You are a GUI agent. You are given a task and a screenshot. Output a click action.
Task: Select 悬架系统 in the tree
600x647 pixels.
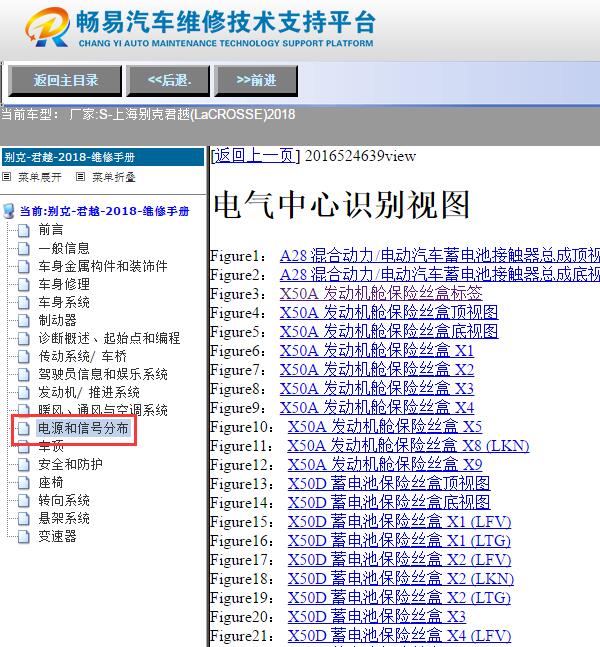point(64,518)
